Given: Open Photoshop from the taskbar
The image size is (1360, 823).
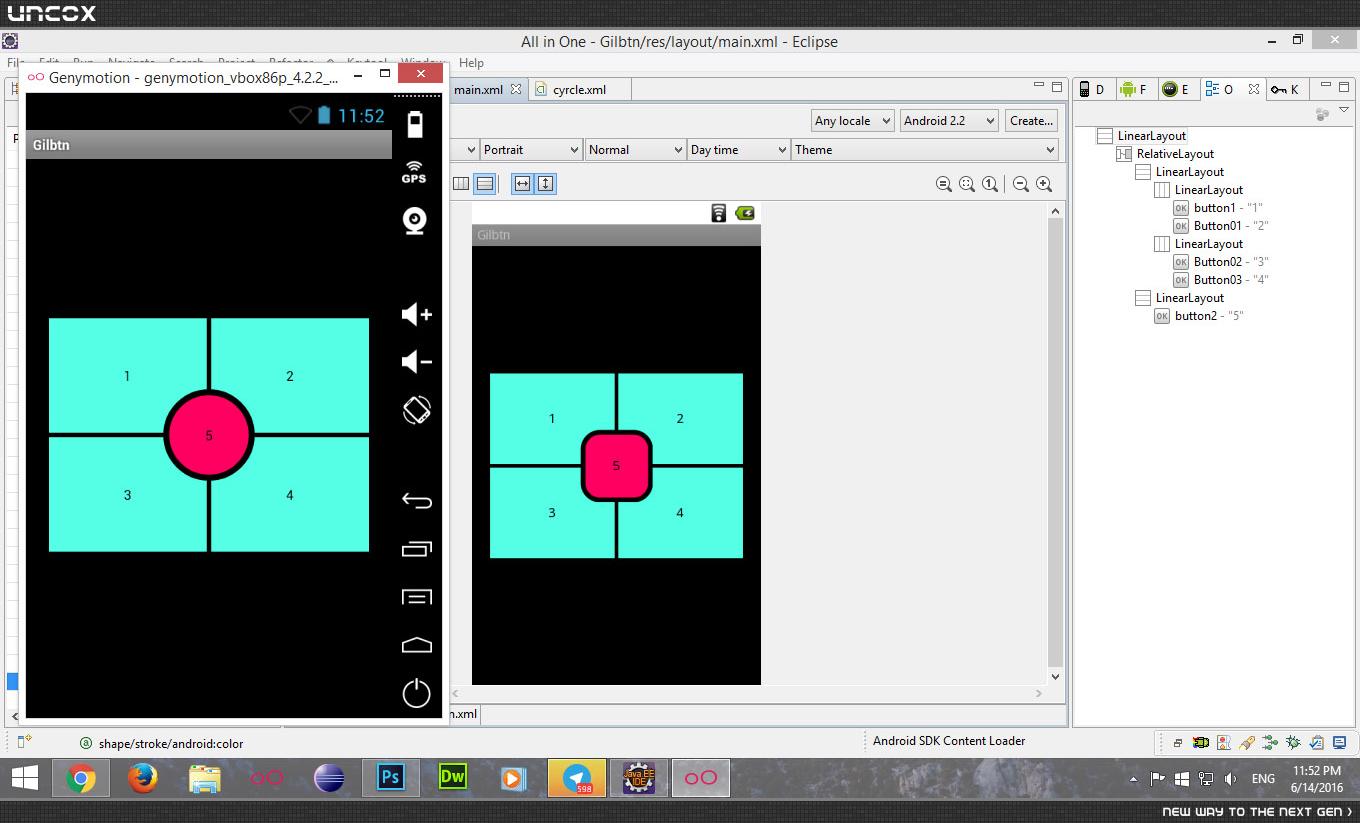Looking at the screenshot, I should [391, 778].
